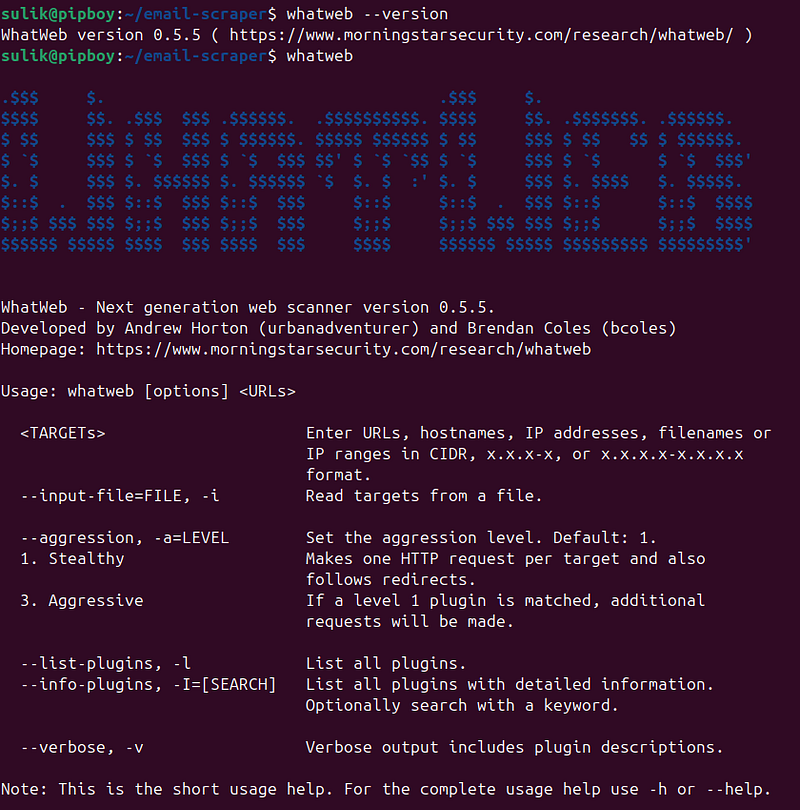The height and width of the screenshot is (810, 800).
Task: Click the 'WhatWeb version 0.5.5' text
Action: point(101,35)
